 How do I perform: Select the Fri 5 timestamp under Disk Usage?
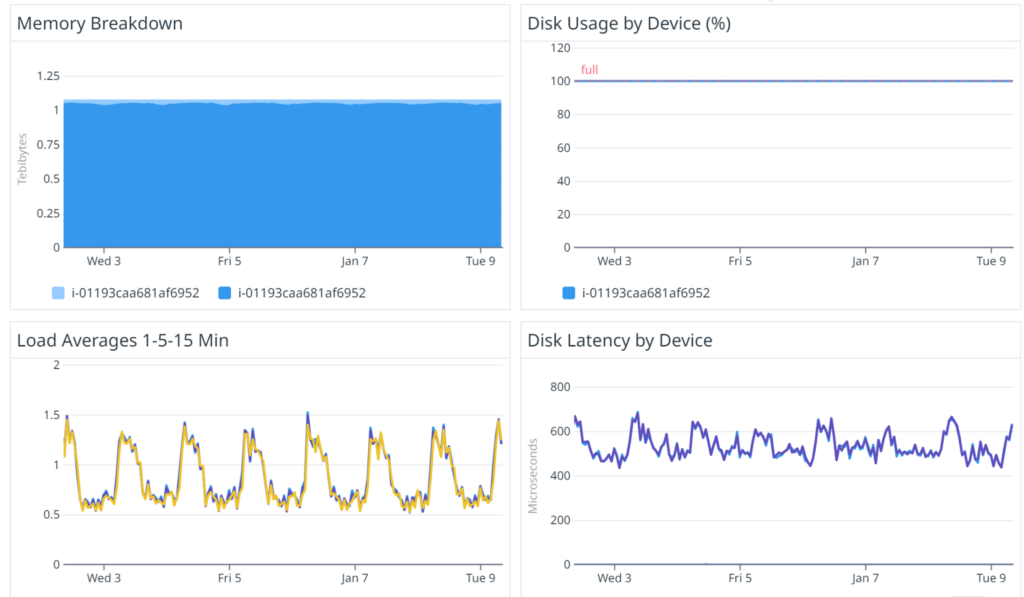740,260
